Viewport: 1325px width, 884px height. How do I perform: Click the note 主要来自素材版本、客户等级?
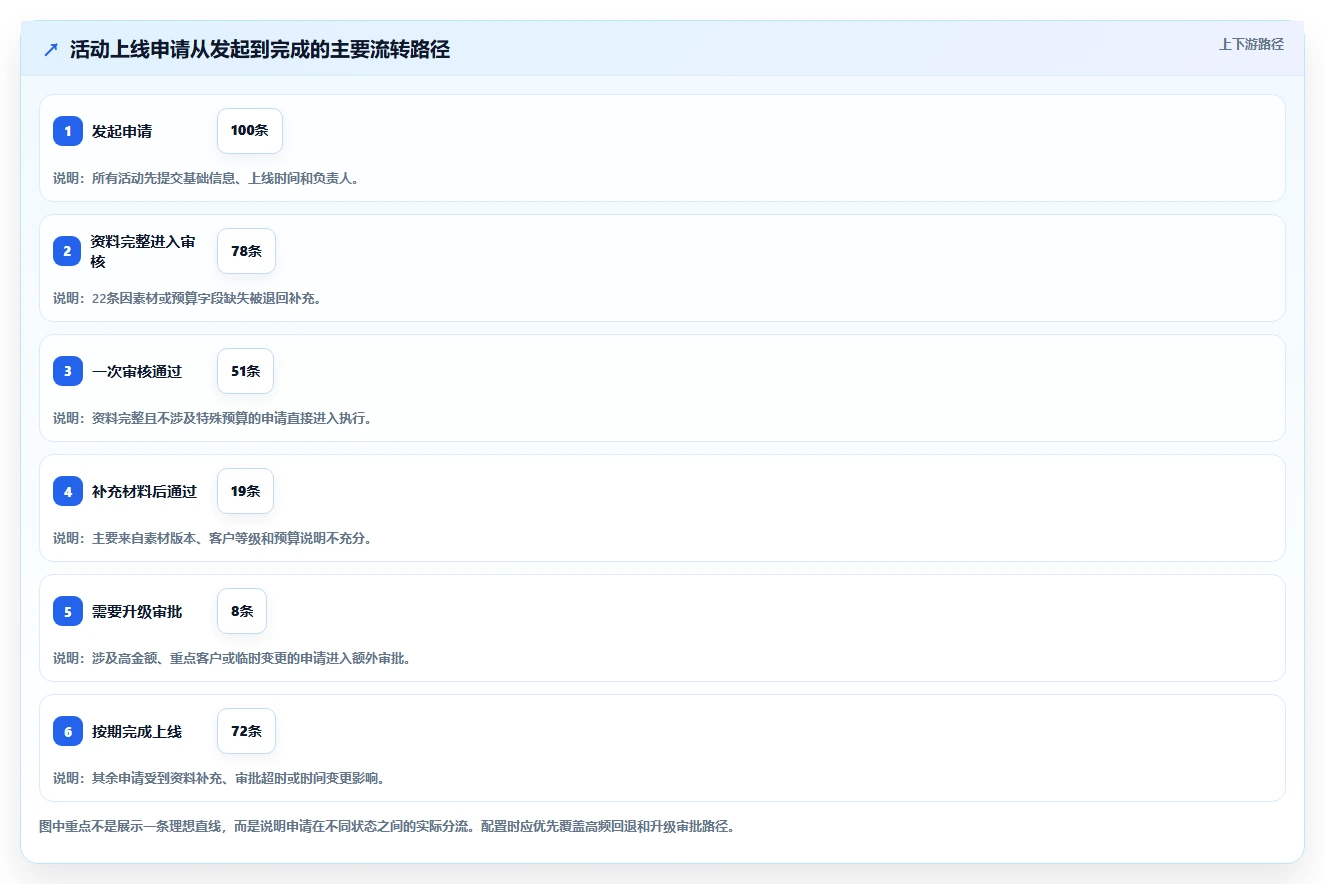(x=213, y=538)
